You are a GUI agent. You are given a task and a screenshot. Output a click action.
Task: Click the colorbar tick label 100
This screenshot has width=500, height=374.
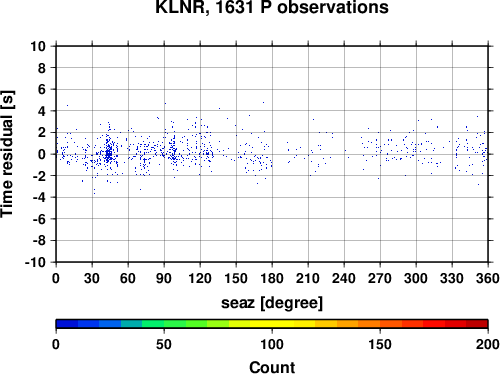[x=272, y=344]
